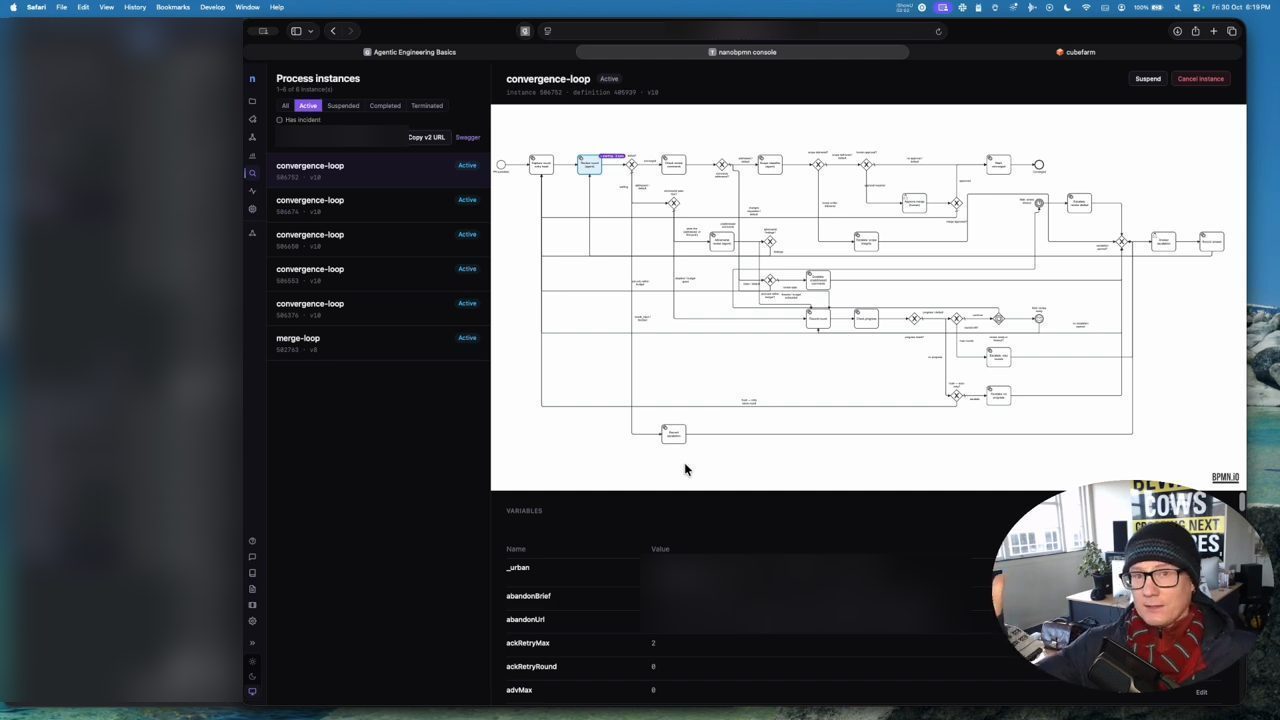
Task: Select the search icon in left sidebar
Action: pyautogui.click(x=252, y=173)
